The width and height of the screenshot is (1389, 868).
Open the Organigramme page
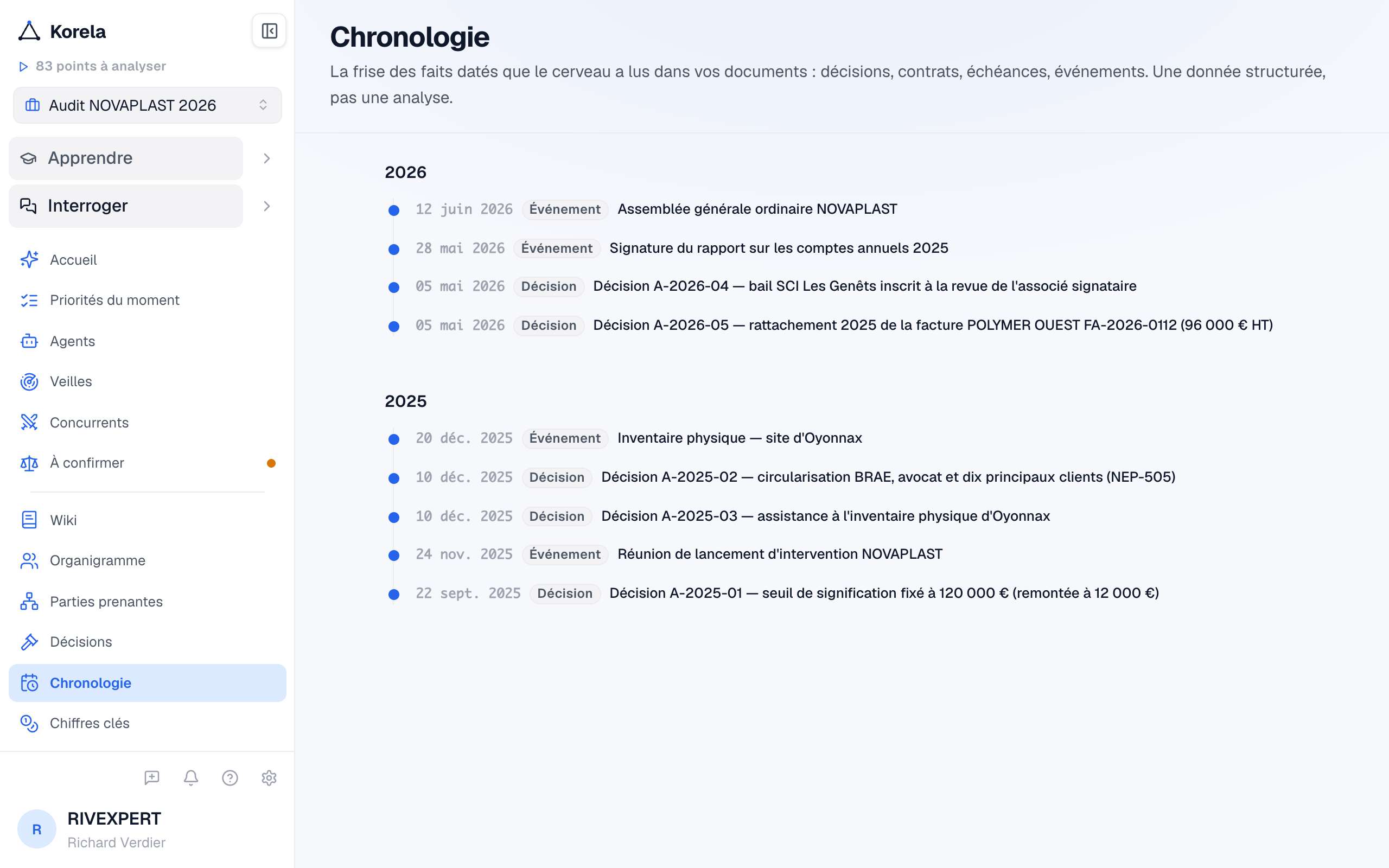tap(148, 560)
